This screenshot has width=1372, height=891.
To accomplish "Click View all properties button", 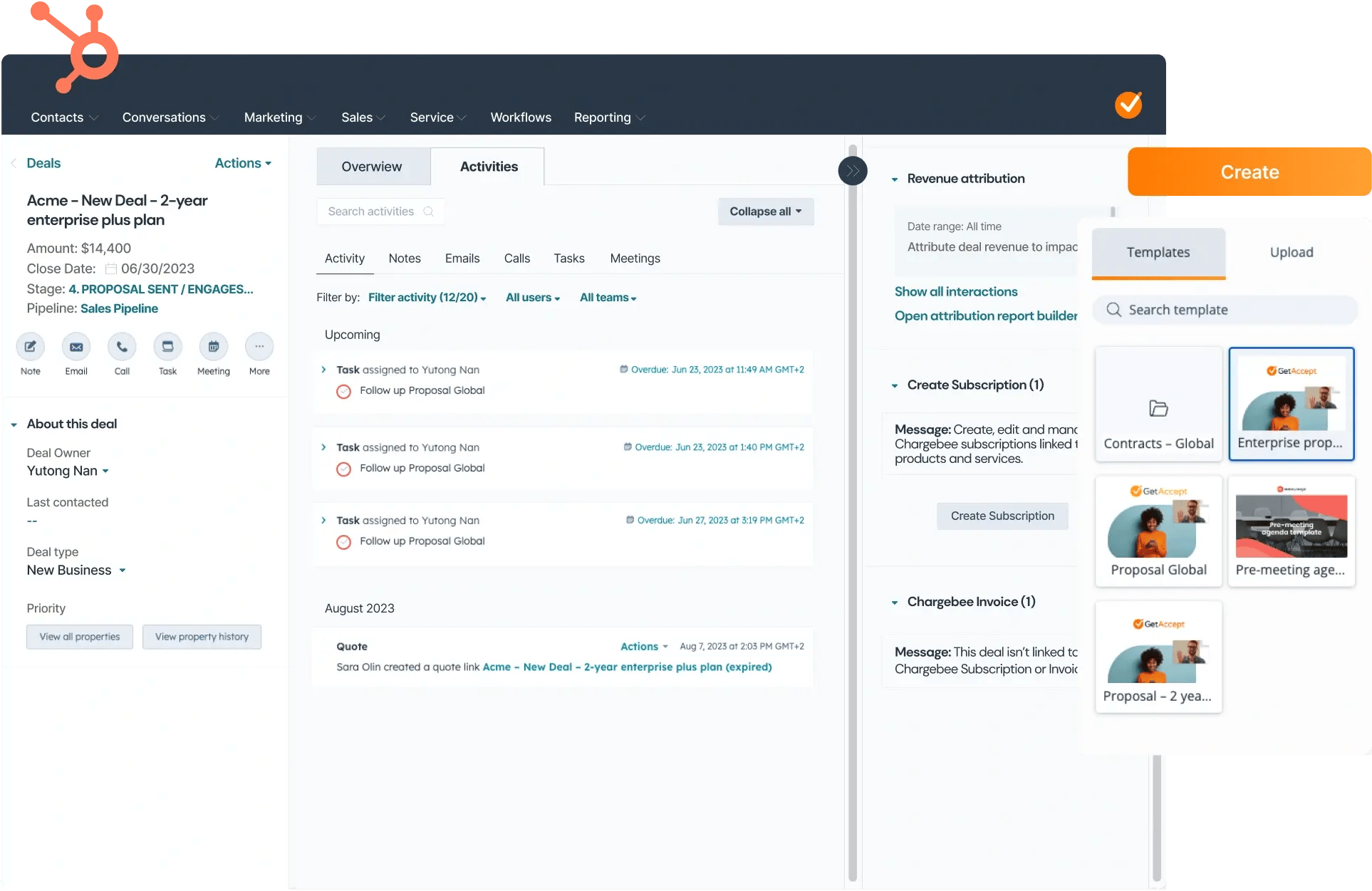I will pyautogui.click(x=80, y=637).
